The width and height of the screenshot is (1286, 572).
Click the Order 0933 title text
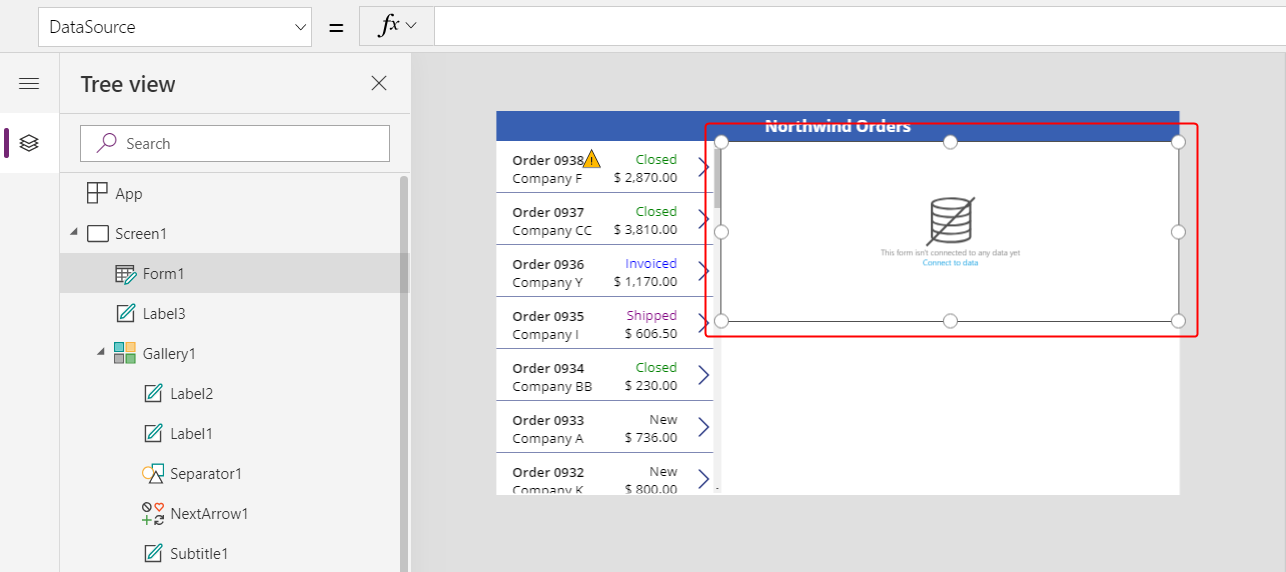548,420
